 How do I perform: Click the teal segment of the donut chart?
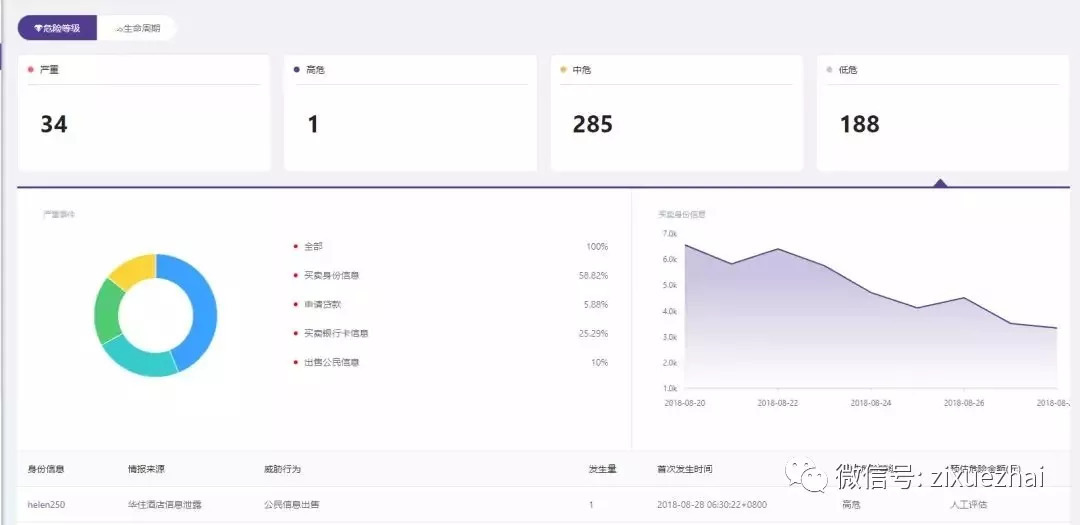[x=140, y=358]
